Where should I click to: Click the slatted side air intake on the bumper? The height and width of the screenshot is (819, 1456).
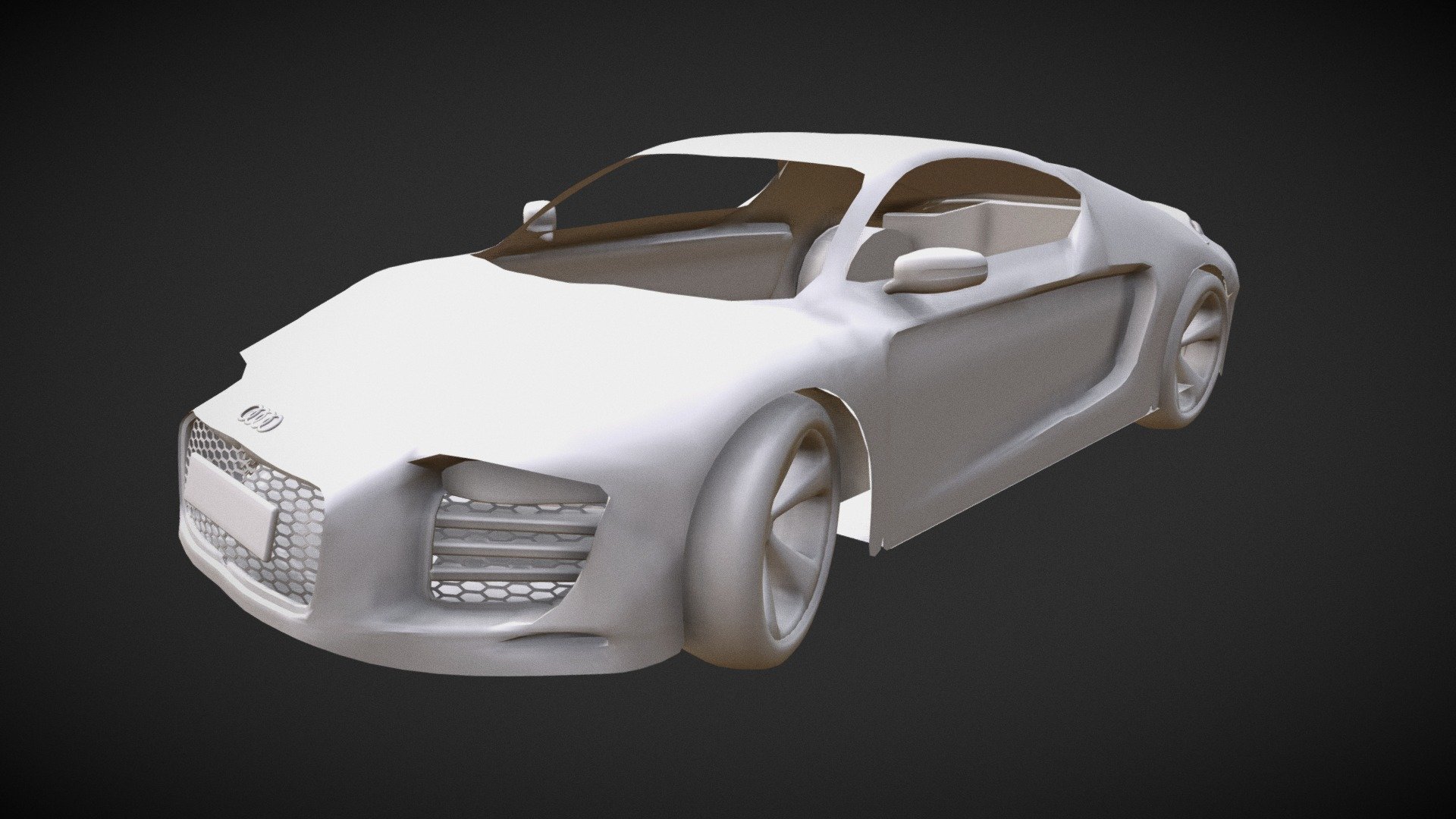click(x=514, y=548)
